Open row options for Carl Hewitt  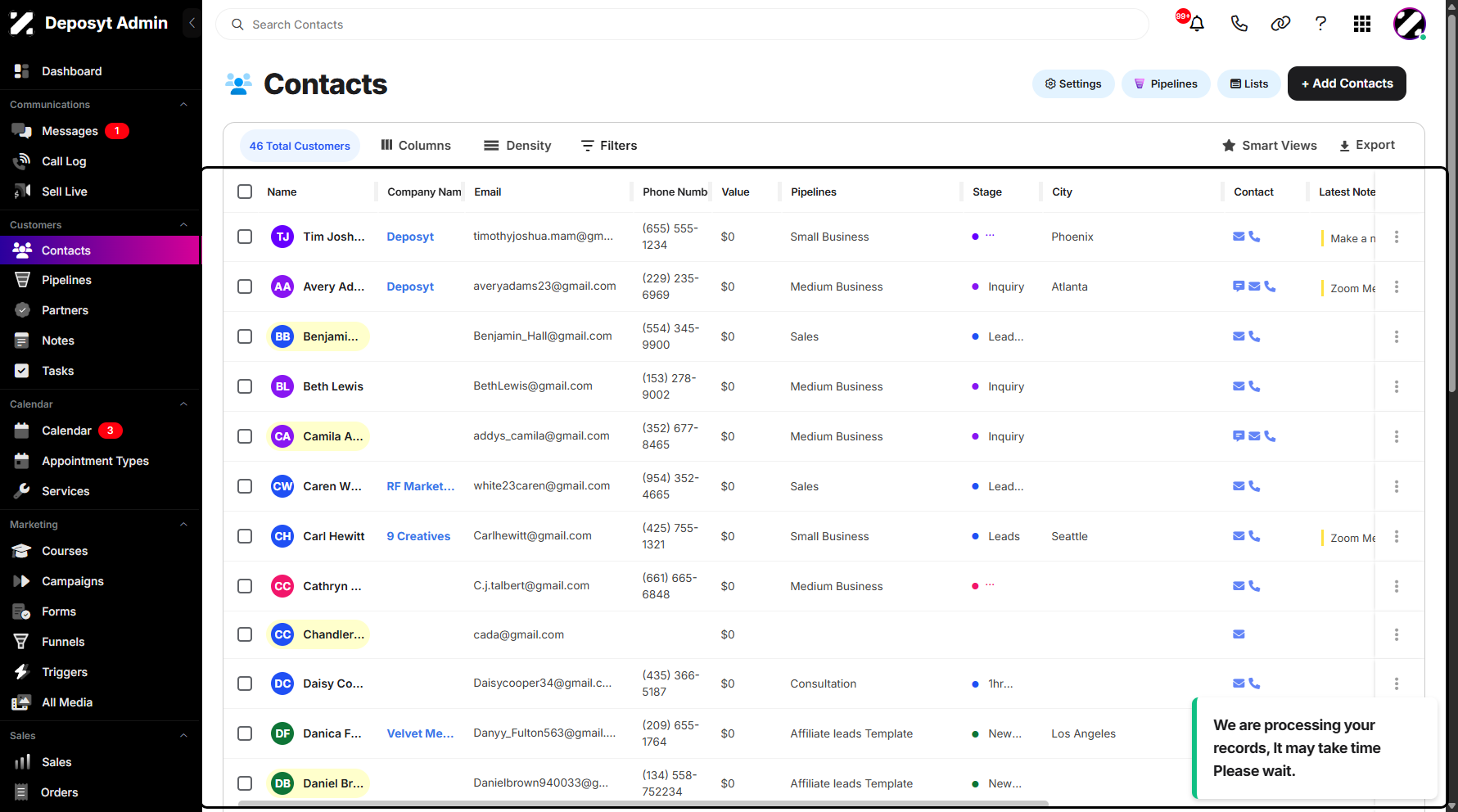coord(1397,536)
